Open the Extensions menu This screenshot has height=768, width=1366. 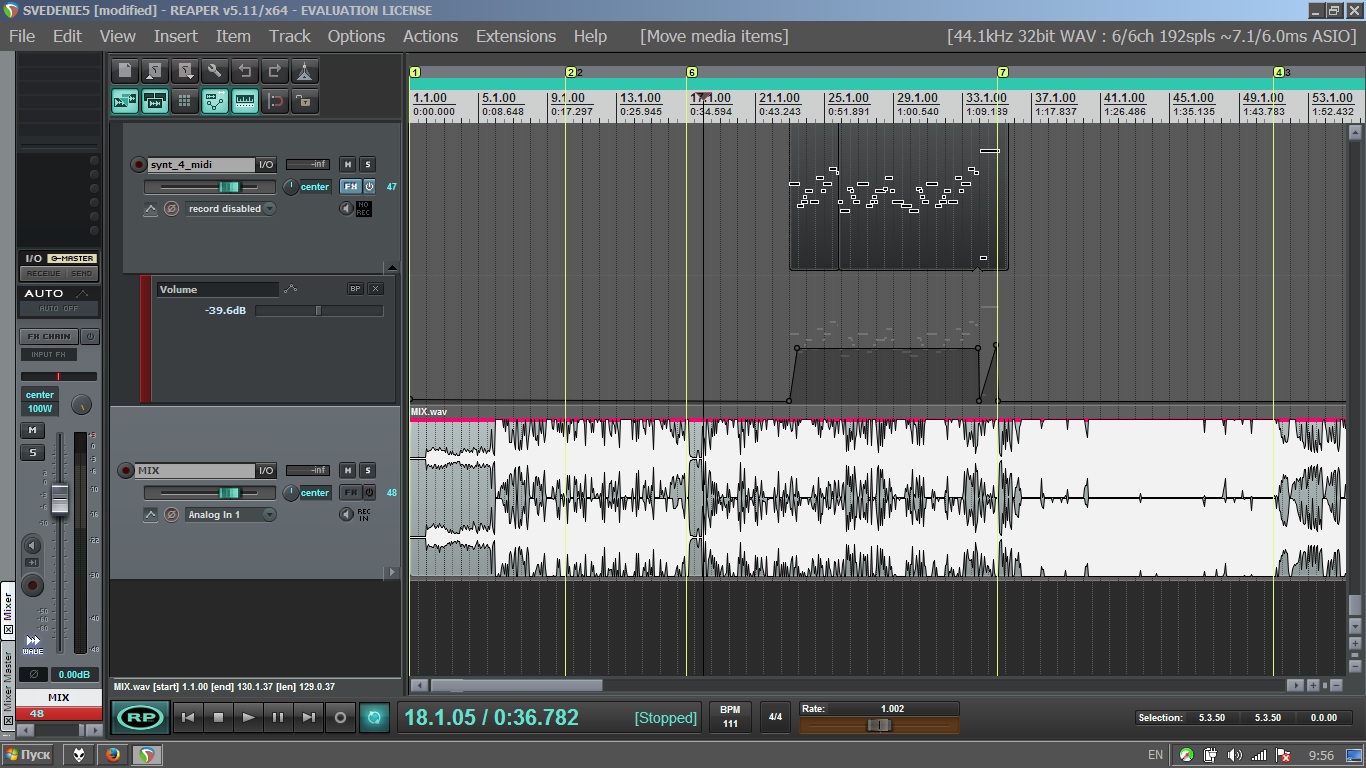point(515,36)
